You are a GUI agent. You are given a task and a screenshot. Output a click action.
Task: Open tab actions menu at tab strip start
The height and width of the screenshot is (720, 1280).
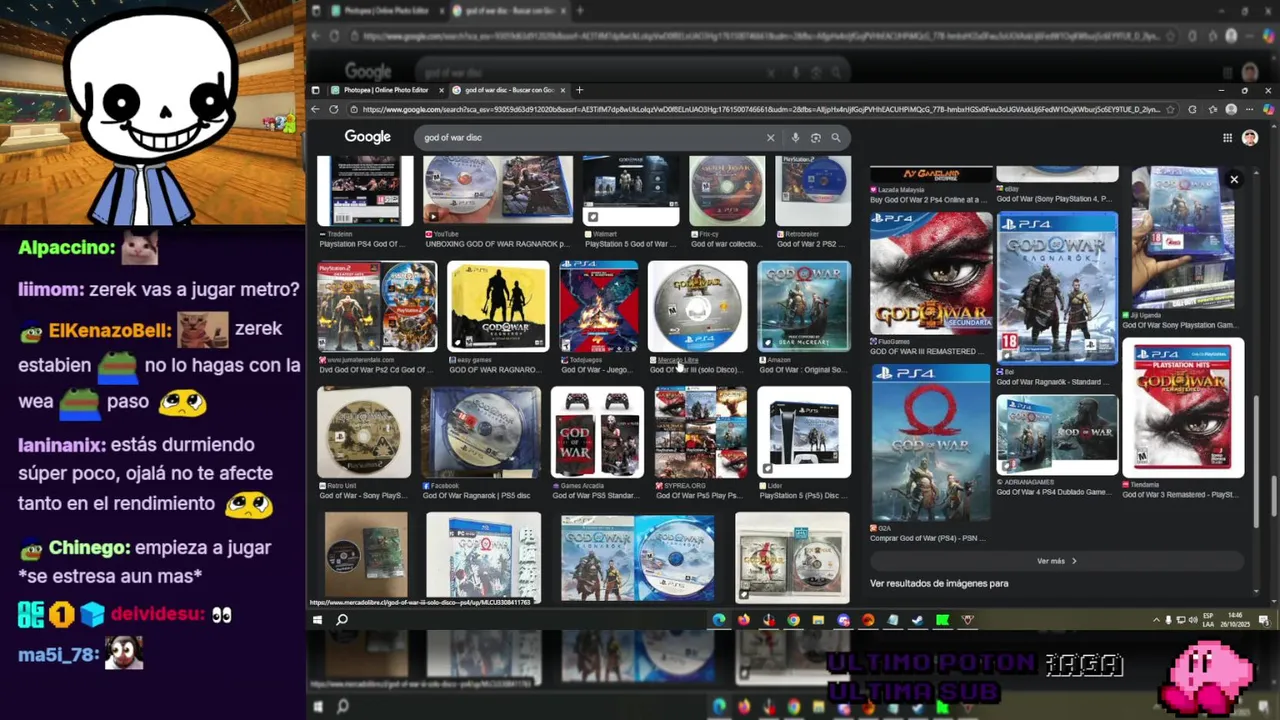(x=316, y=90)
